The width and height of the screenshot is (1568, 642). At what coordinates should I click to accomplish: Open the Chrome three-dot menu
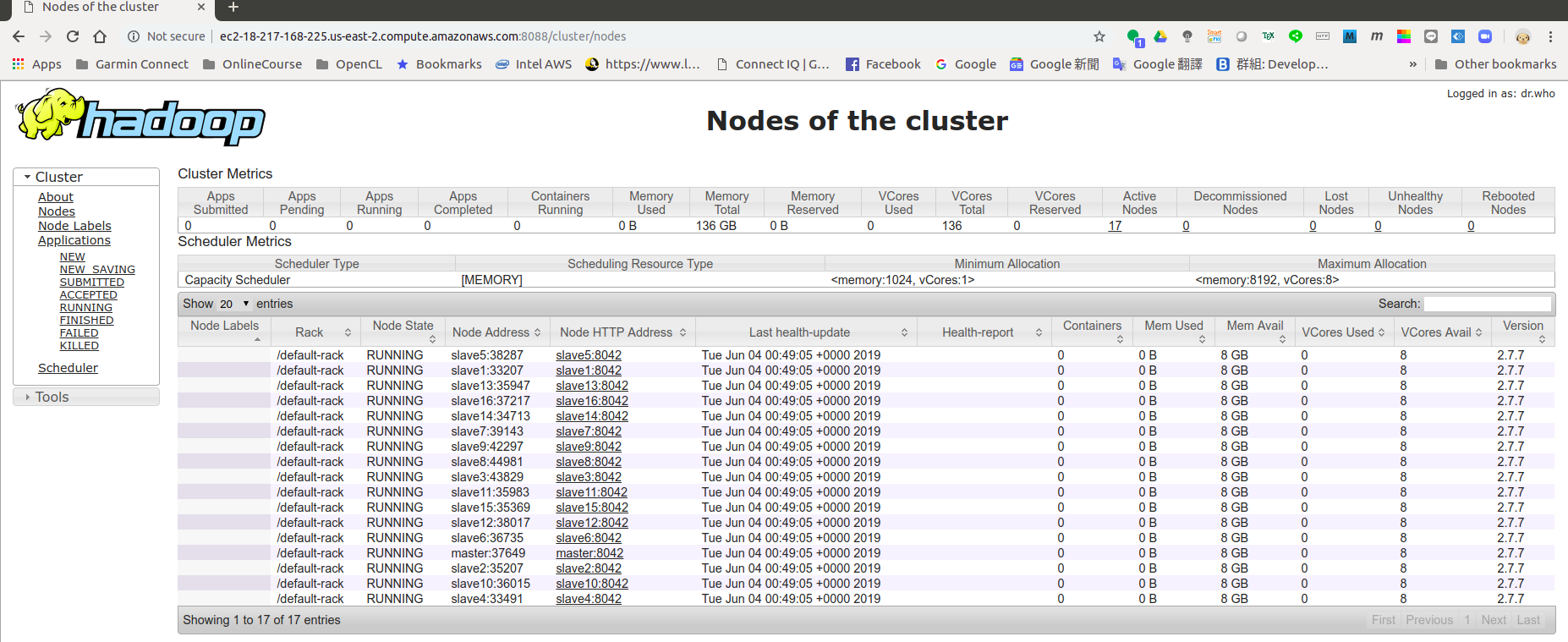[x=1550, y=36]
